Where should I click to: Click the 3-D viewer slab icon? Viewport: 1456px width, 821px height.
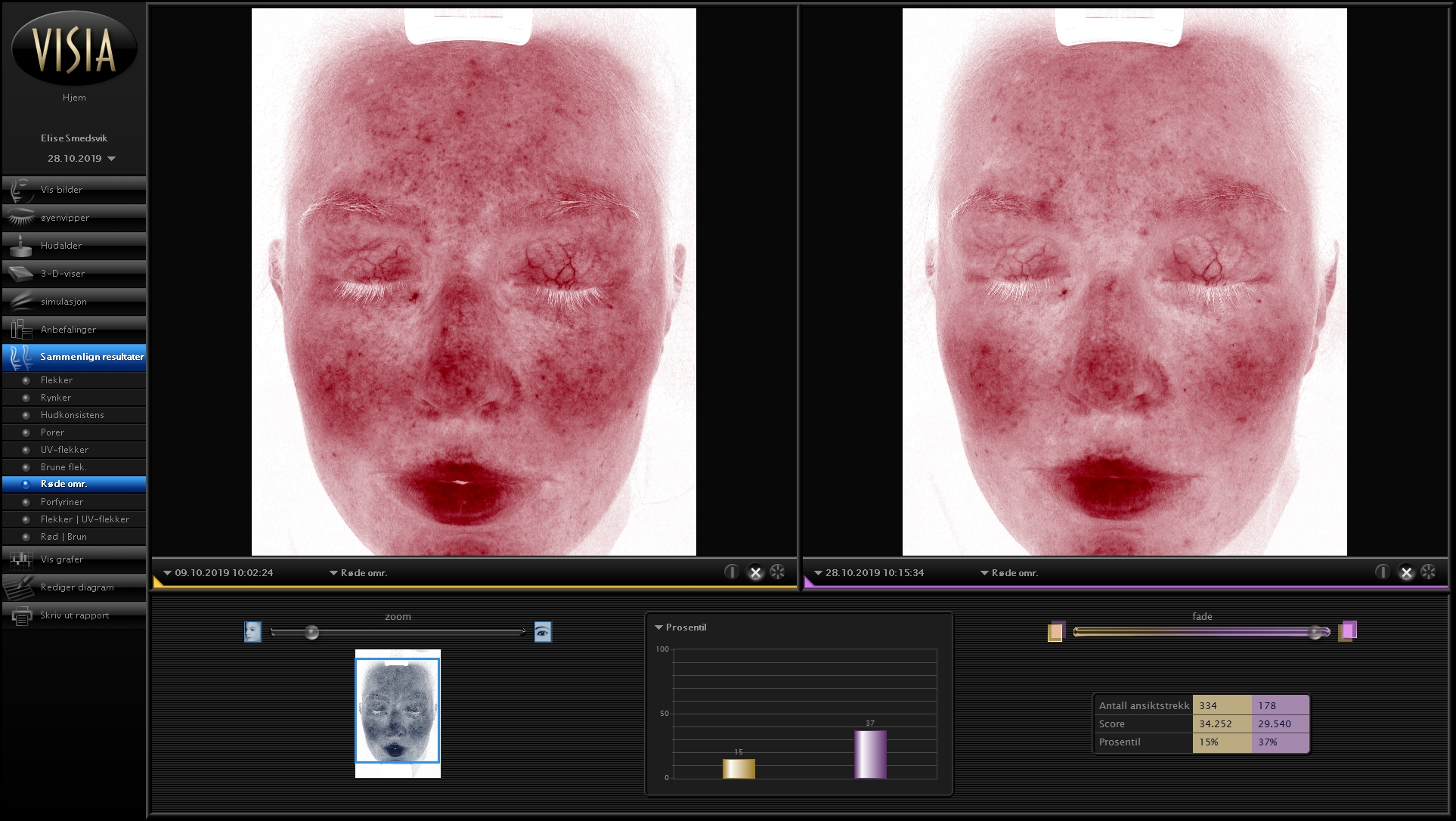(20, 274)
